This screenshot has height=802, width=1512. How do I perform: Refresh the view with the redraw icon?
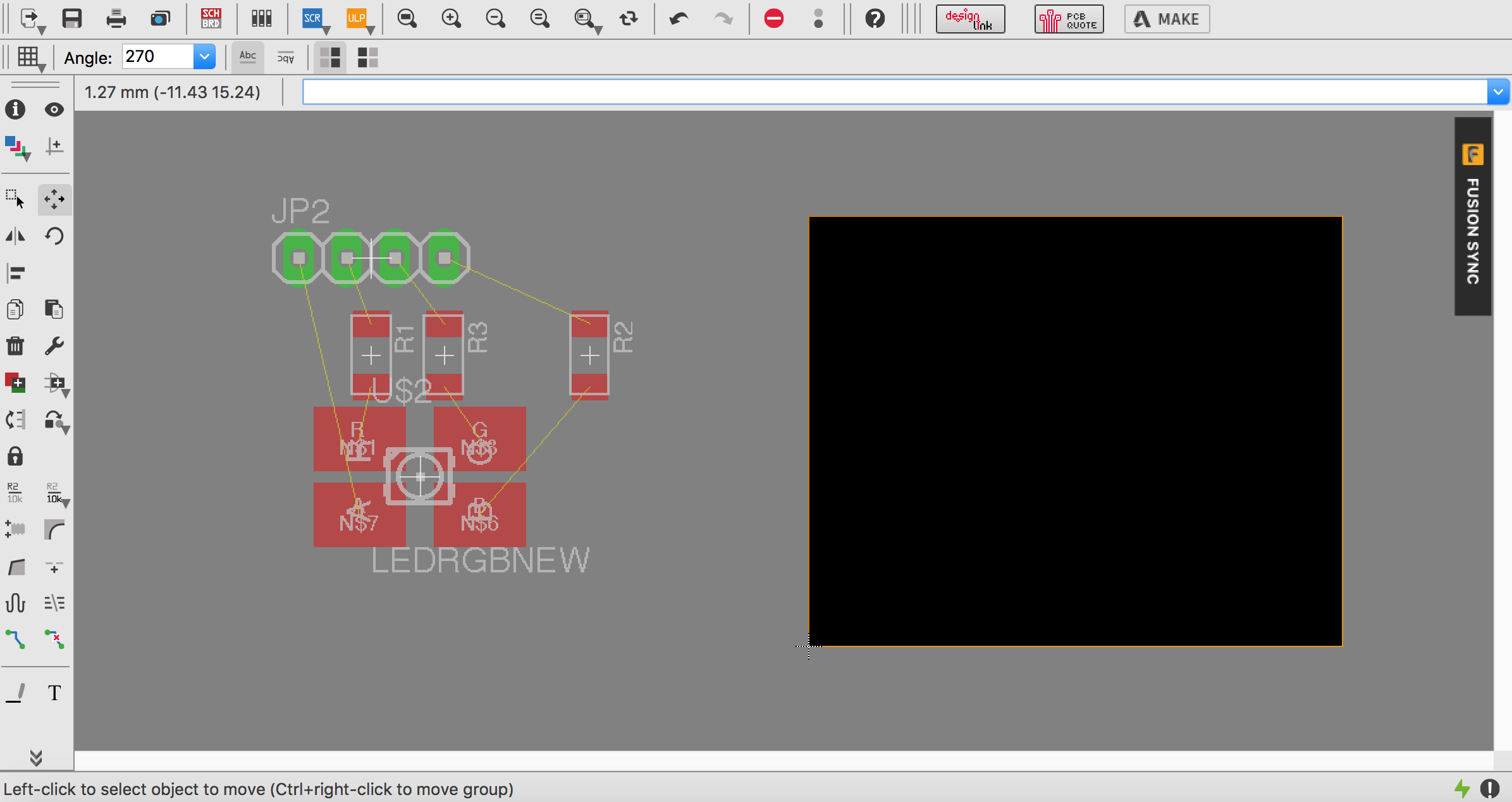tap(629, 19)
